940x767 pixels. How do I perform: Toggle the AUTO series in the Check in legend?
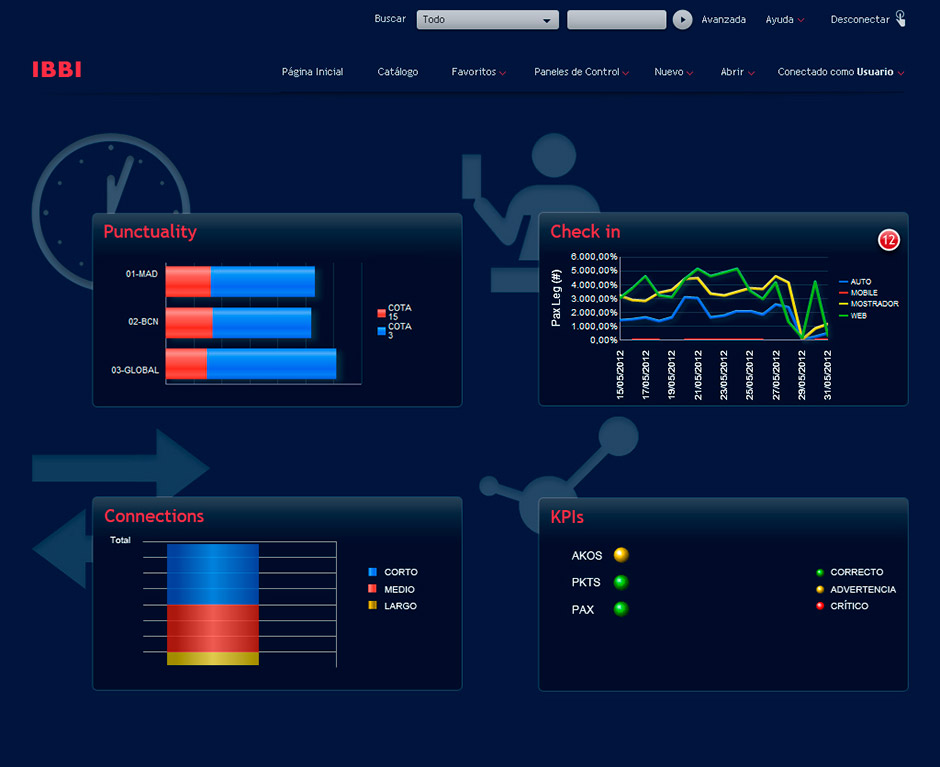(856, 282)
